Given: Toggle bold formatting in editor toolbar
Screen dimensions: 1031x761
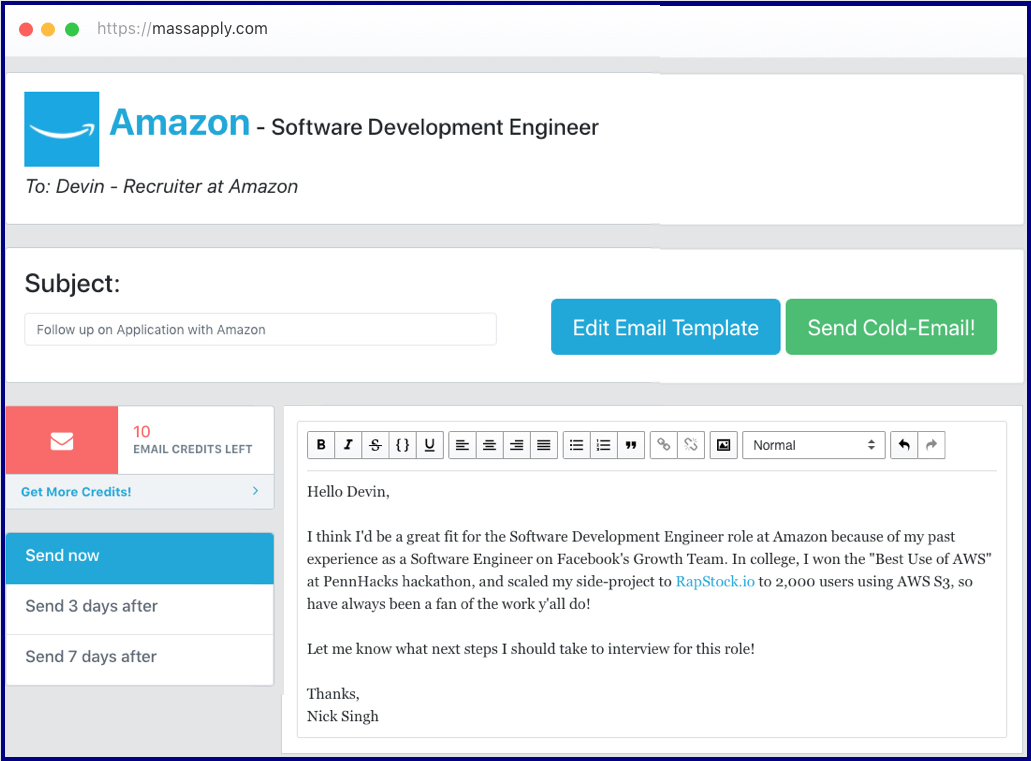Looking at the screenshot, I should point(321,445).
